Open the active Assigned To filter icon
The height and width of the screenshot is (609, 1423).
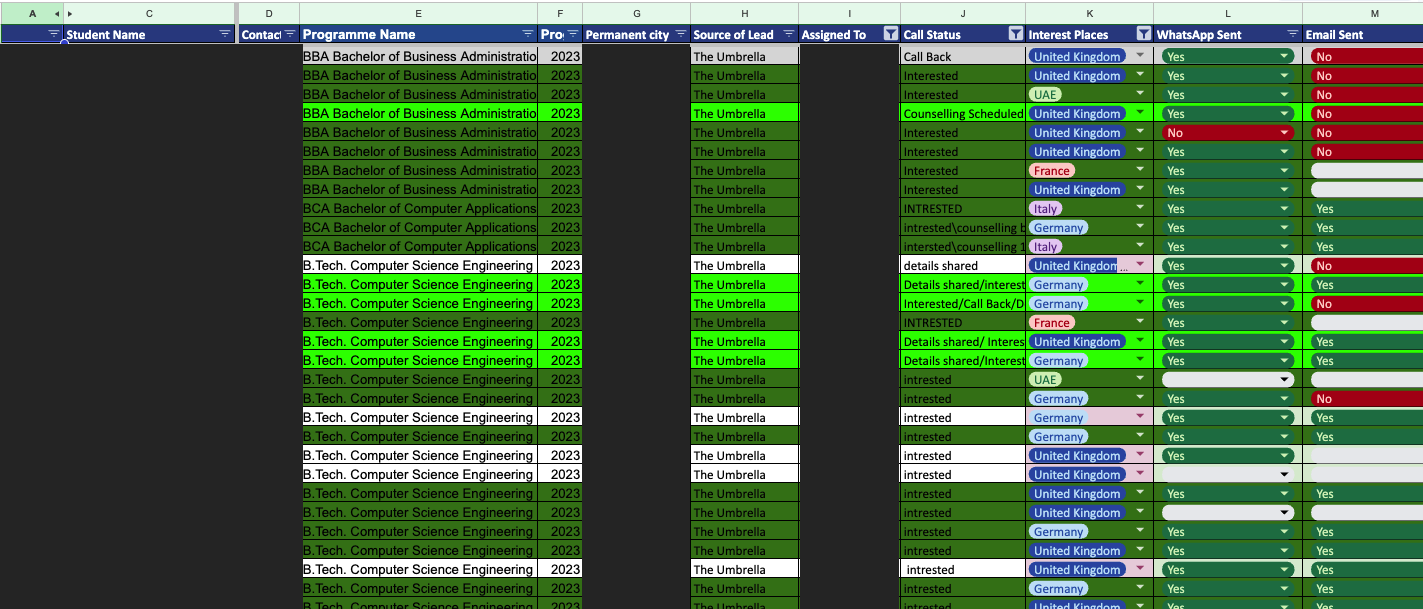point(890,34)
